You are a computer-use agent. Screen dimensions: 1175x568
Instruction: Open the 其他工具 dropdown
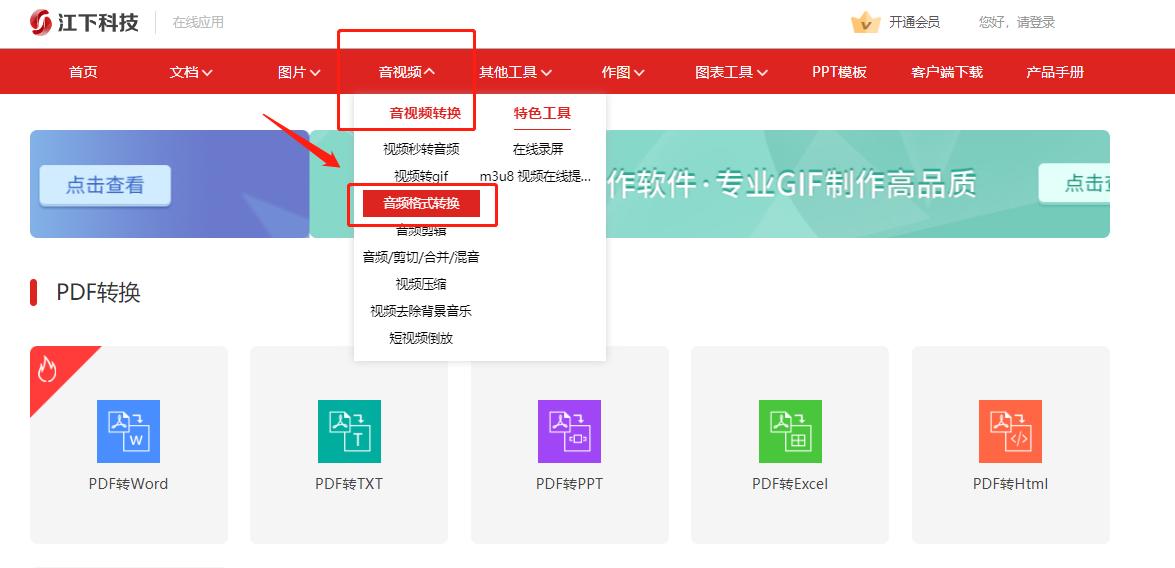515,72
